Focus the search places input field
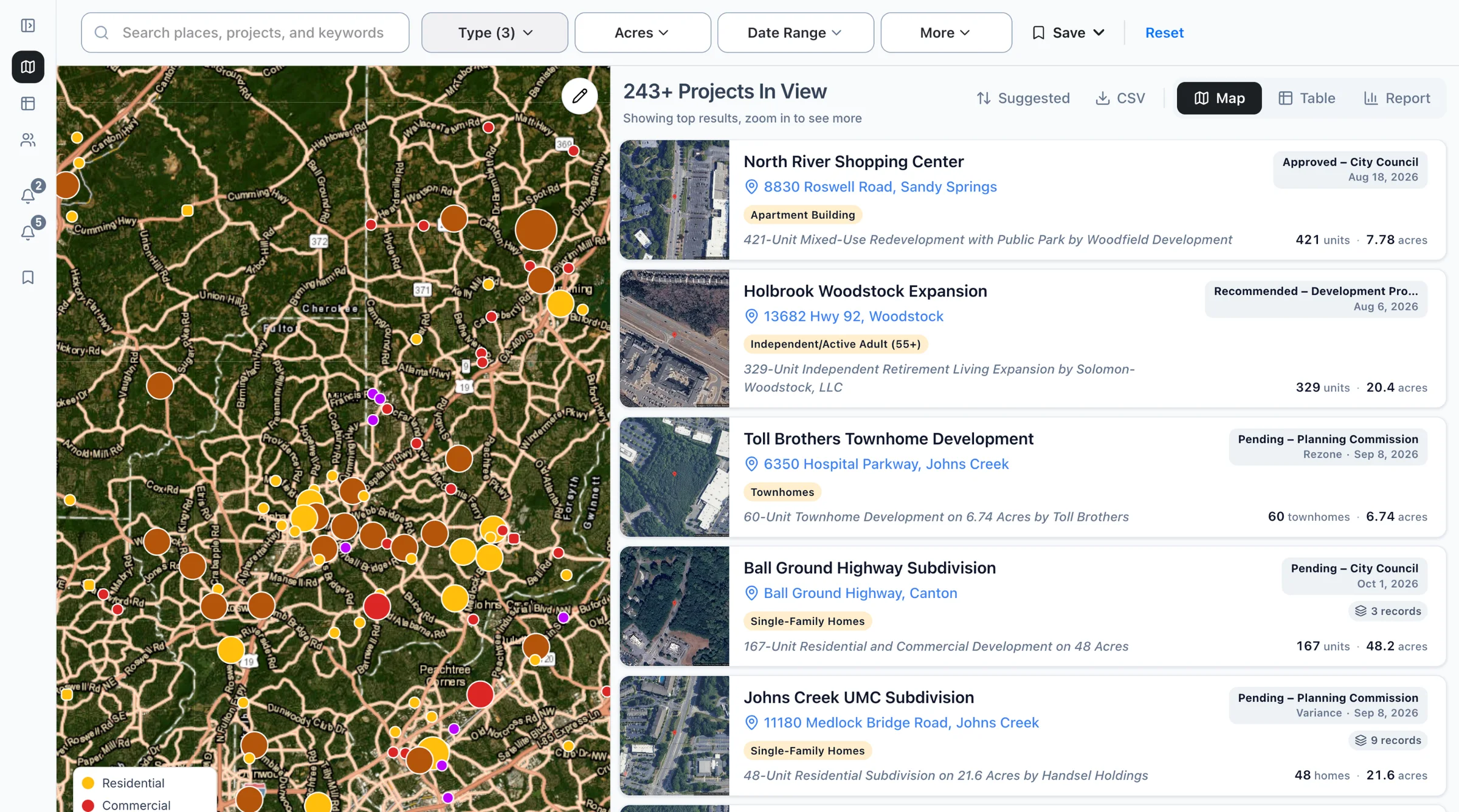 click(x=245, y=33)
